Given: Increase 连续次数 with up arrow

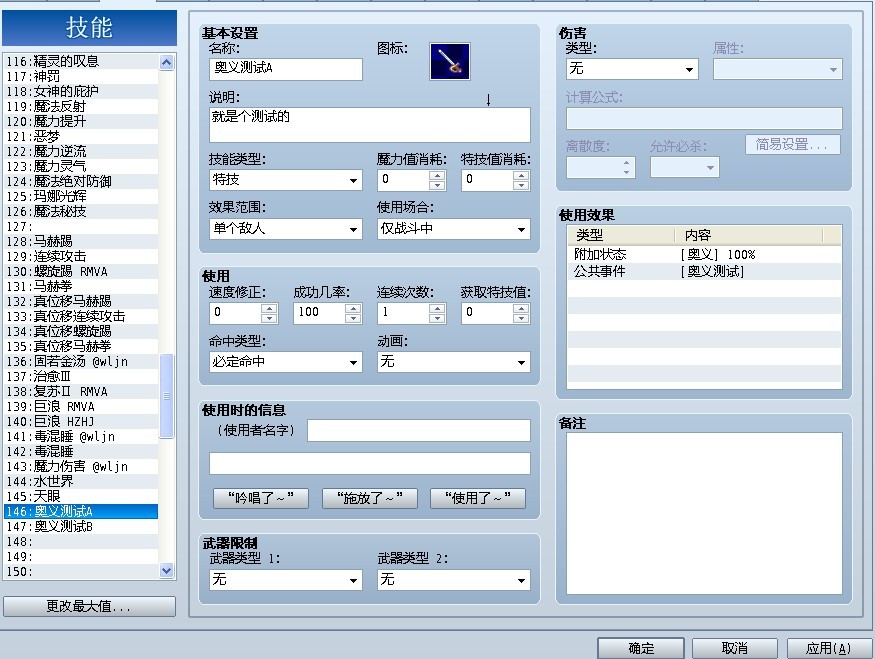Looking at the screenshot, I should 437,308.
